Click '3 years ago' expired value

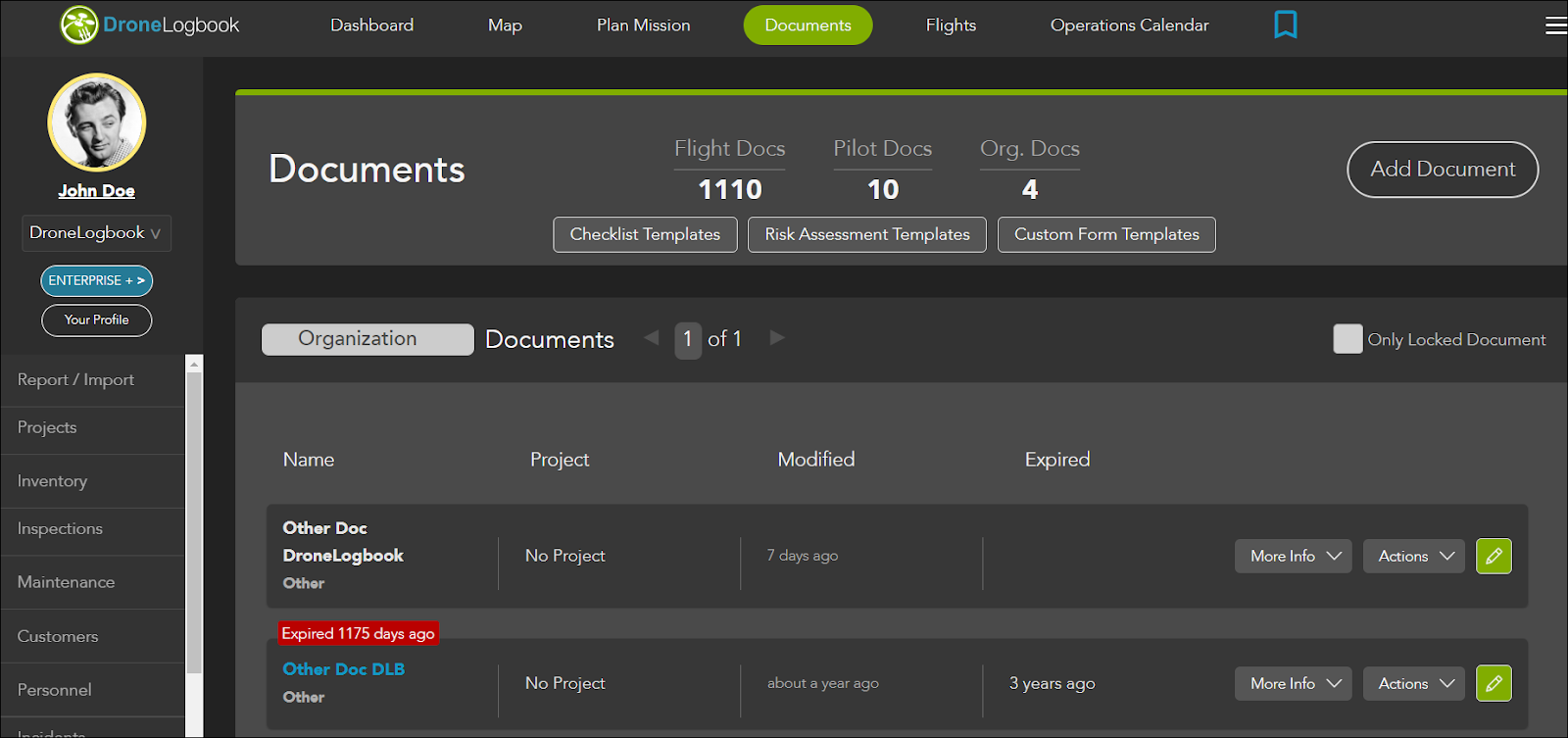click(x=1052, y=683)
